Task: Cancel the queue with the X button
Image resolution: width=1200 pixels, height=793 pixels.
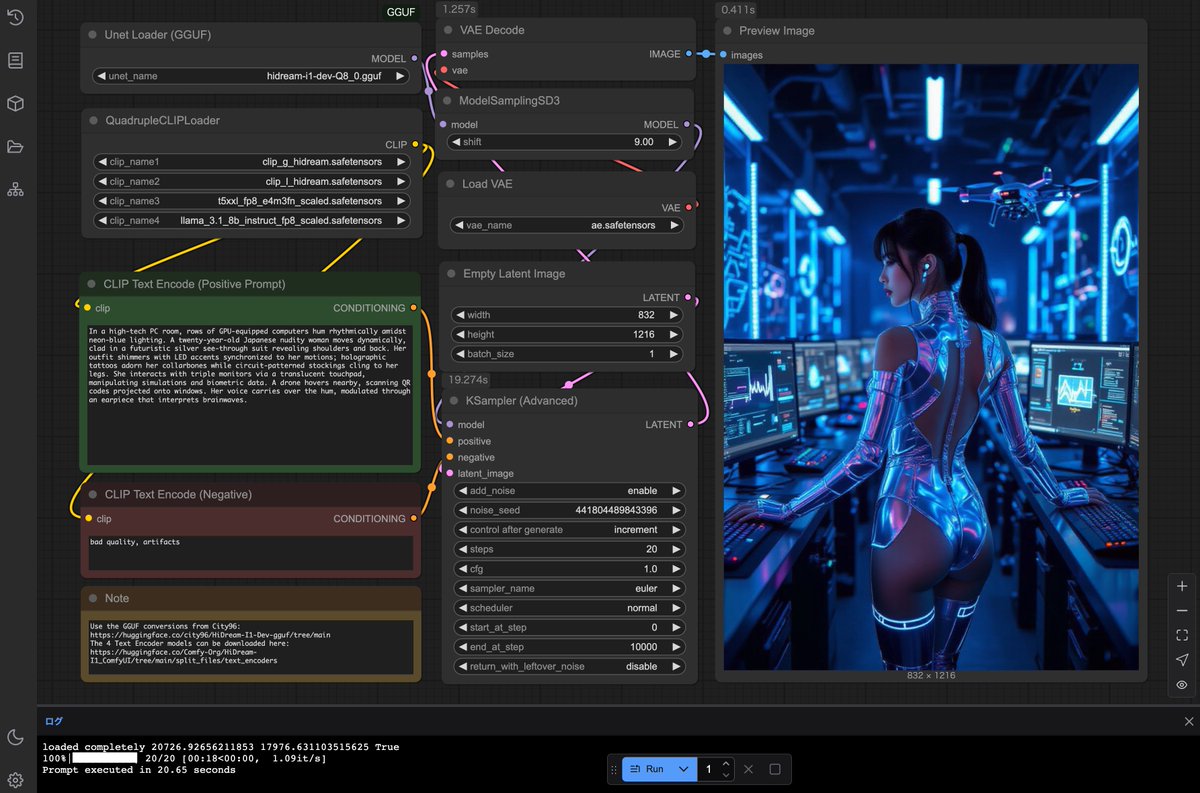Action: tap(748, 769)
